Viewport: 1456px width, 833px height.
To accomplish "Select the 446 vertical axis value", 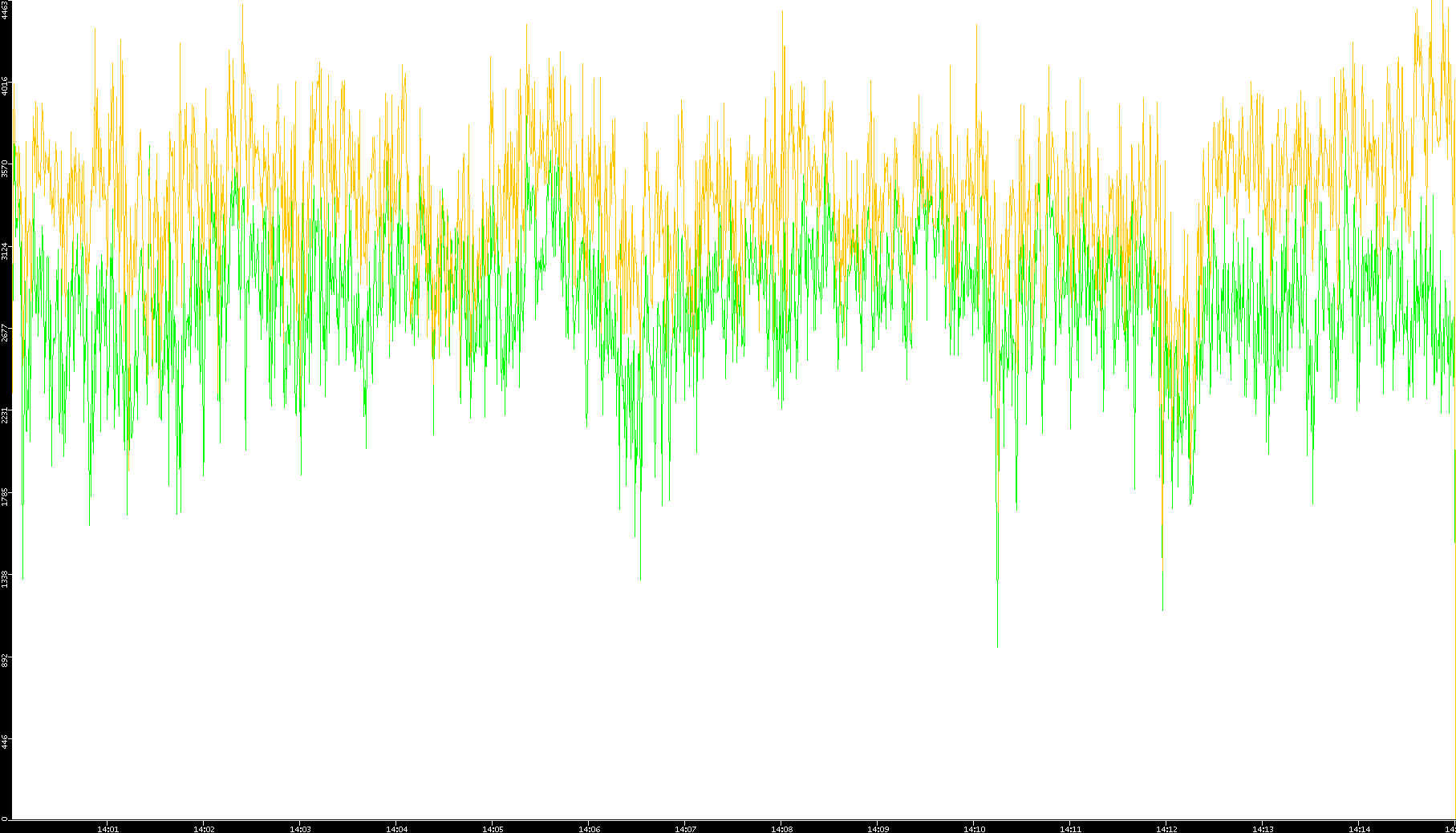I will pyautogui.click(x=5, y=742).
